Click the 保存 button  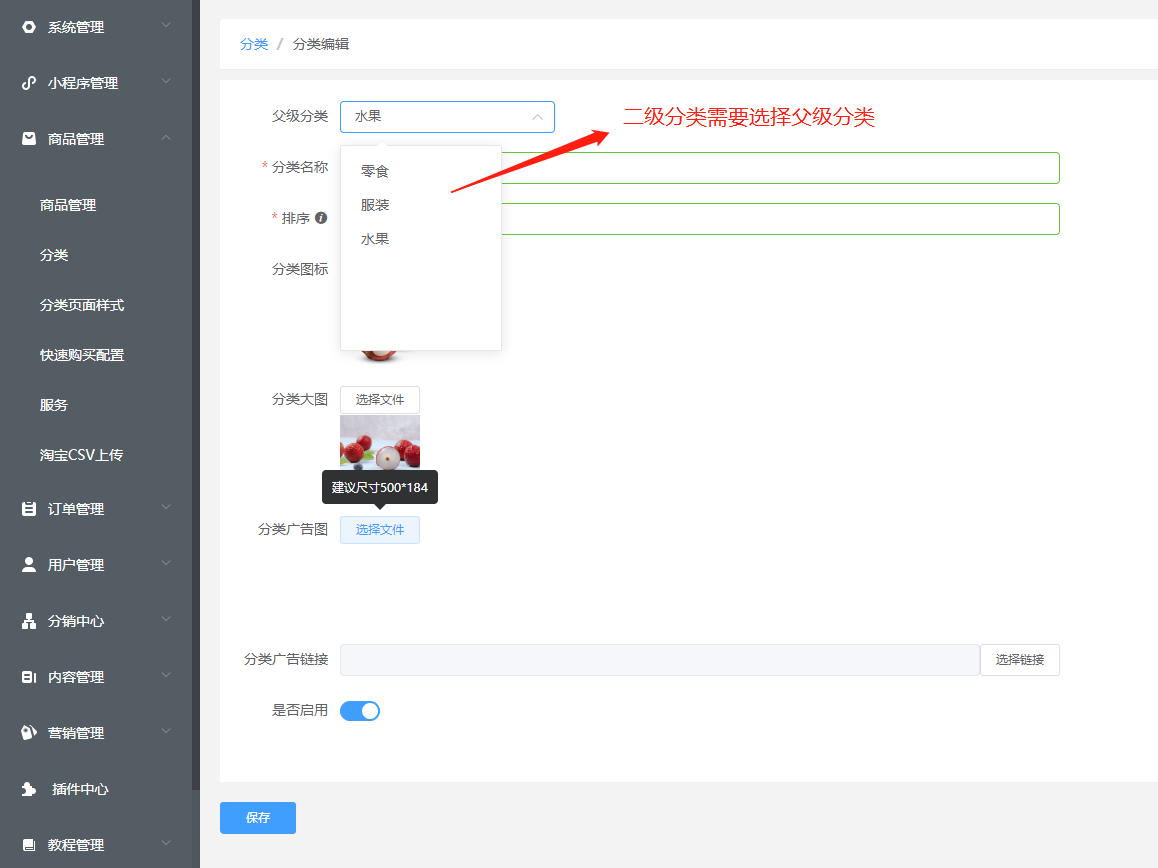click(x=258, y=818)
